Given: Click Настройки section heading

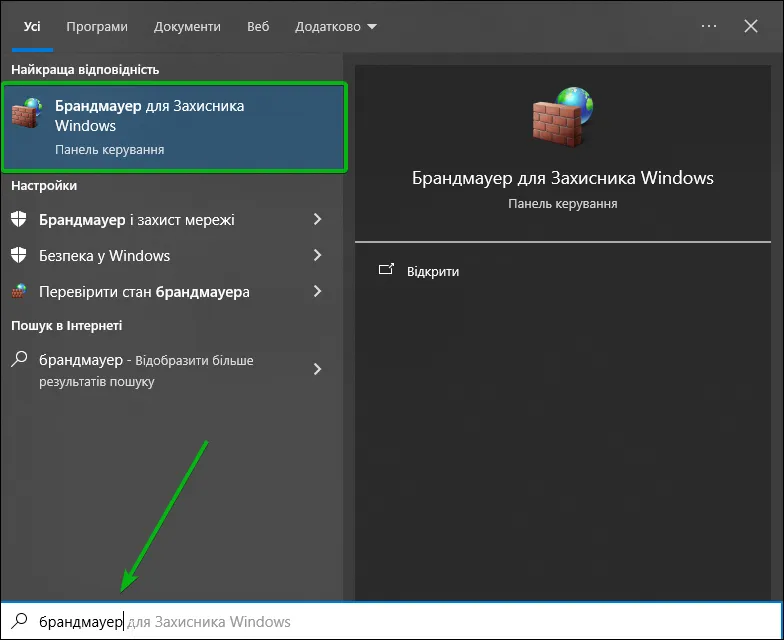Looking at the screenshot, I should pyautogui.click(x=44, y=186).
